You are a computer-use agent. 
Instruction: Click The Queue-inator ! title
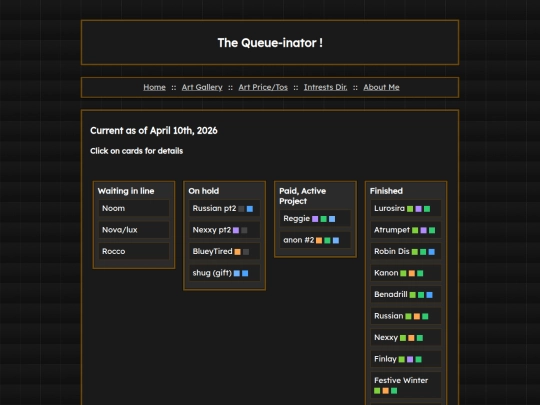270,43
